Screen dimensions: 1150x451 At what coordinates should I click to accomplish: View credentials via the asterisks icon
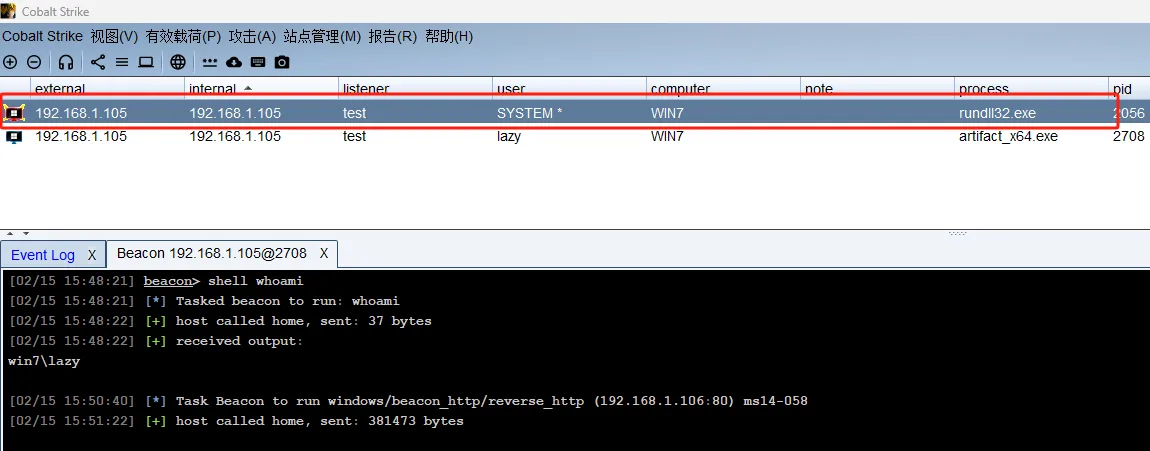[210, 62]
